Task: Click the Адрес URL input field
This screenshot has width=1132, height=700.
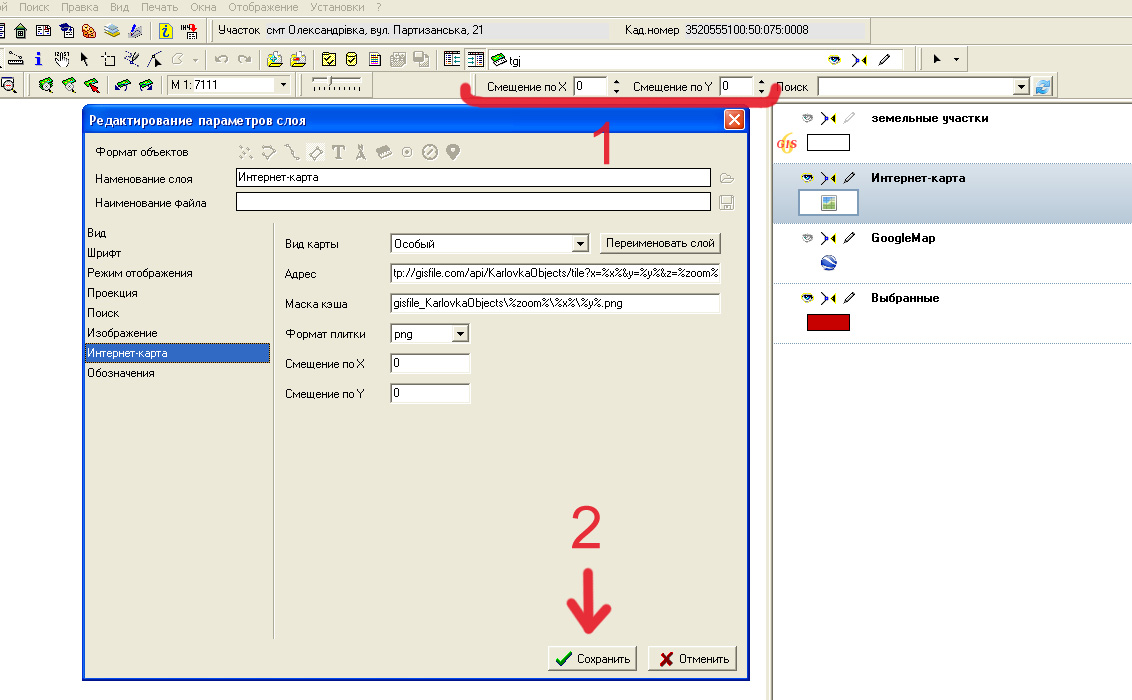Action: pos(554,274)
